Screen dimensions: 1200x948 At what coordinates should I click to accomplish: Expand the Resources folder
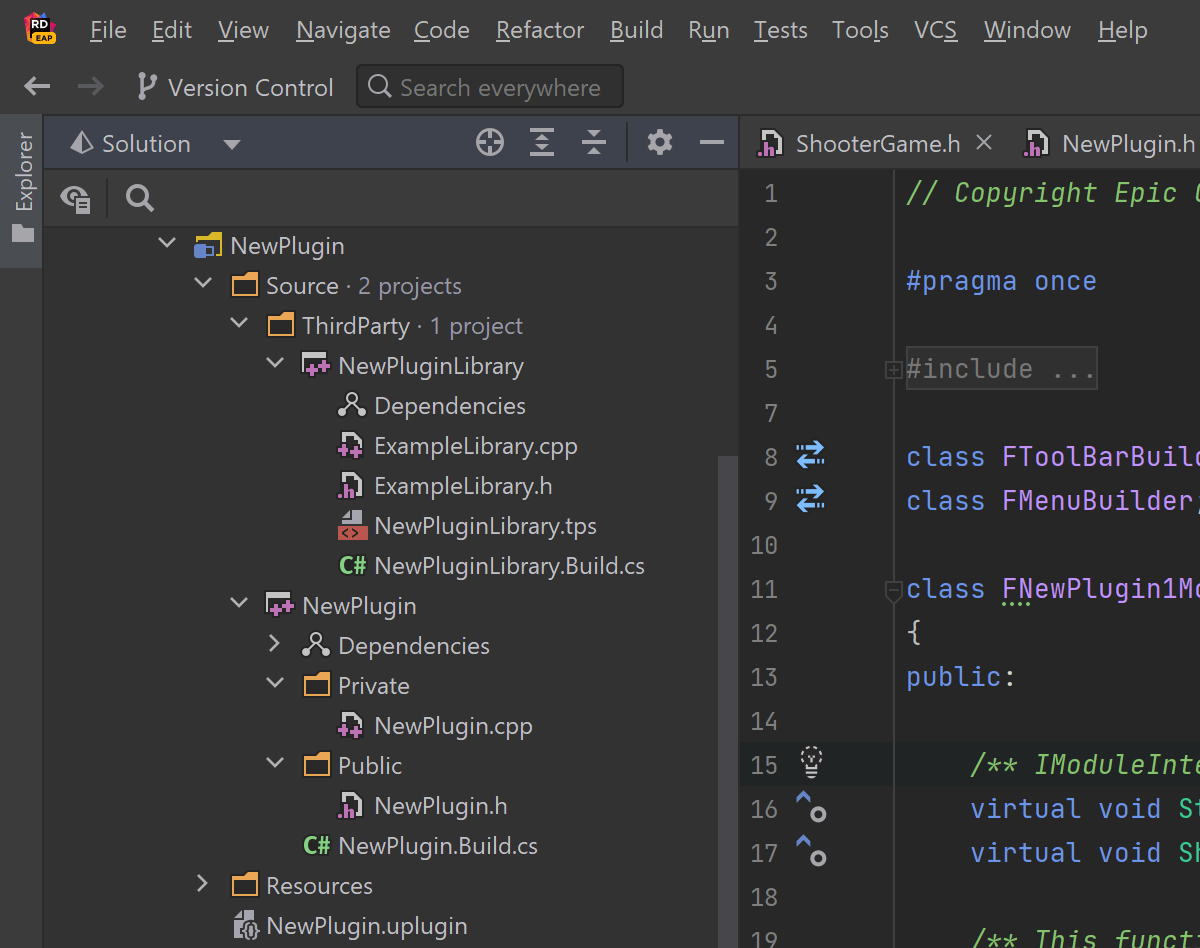(203, 884)
